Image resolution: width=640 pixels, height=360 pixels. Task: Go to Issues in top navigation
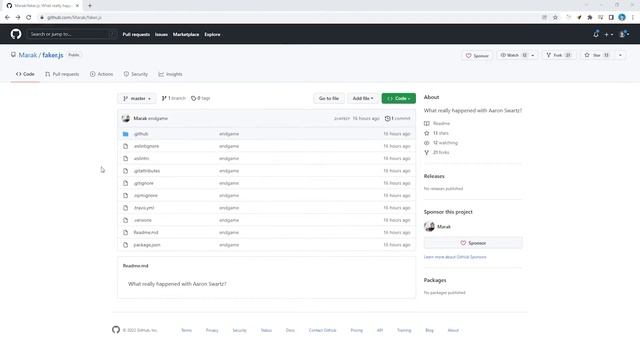click(x=161, y=35)
